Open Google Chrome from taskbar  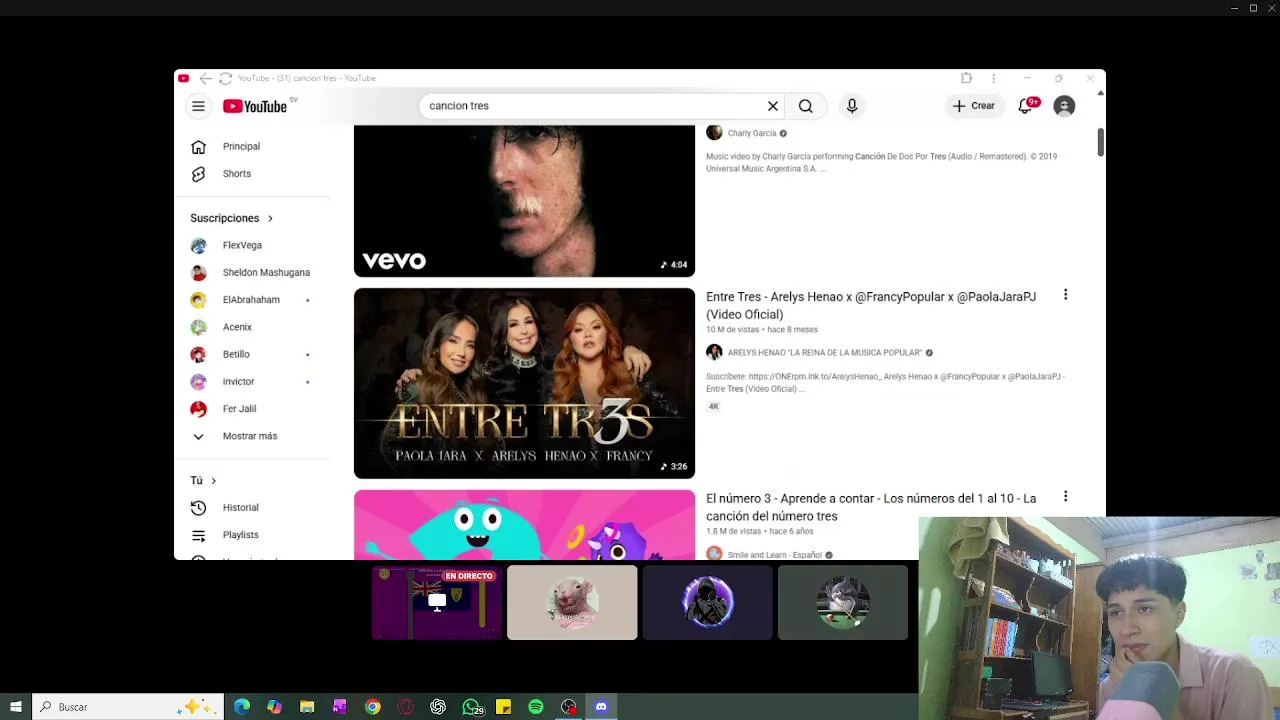pyautogui.click(x=372, y=707)
